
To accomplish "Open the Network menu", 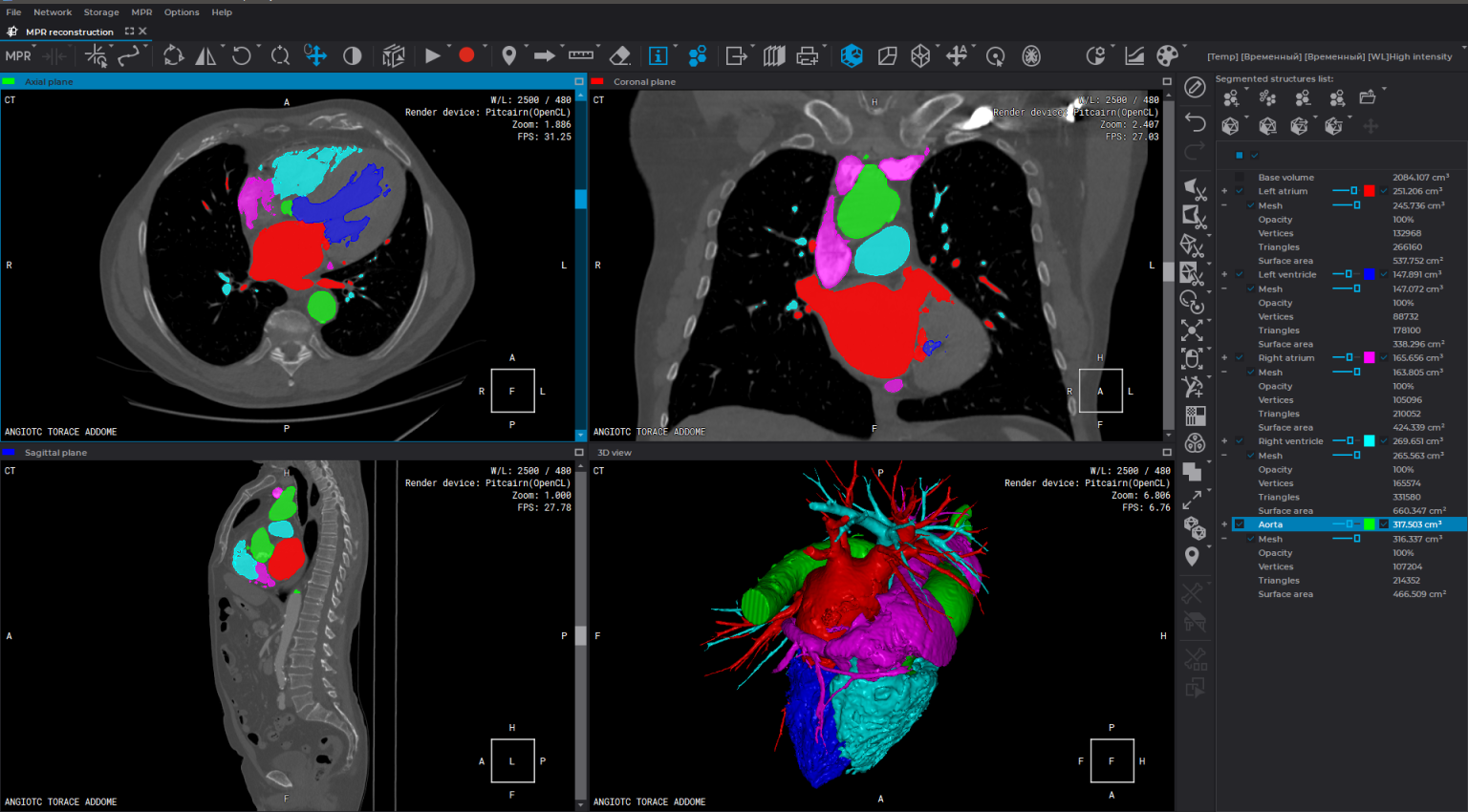I will click(53, 12).
